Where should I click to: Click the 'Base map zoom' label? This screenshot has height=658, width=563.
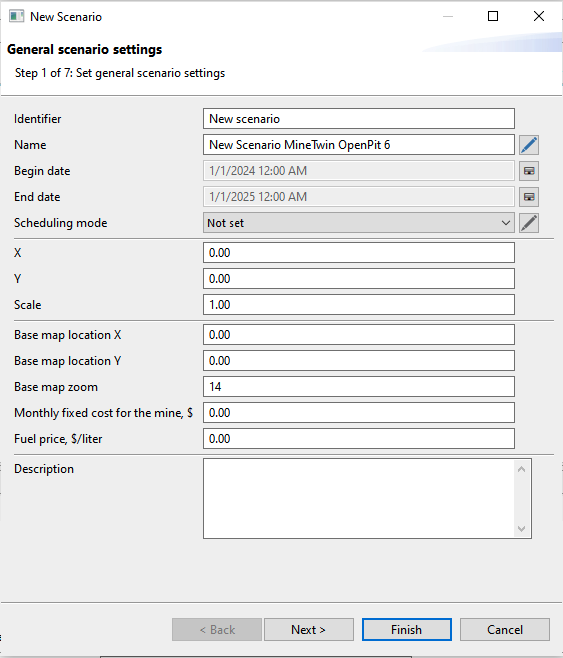[x=56, y=387]
